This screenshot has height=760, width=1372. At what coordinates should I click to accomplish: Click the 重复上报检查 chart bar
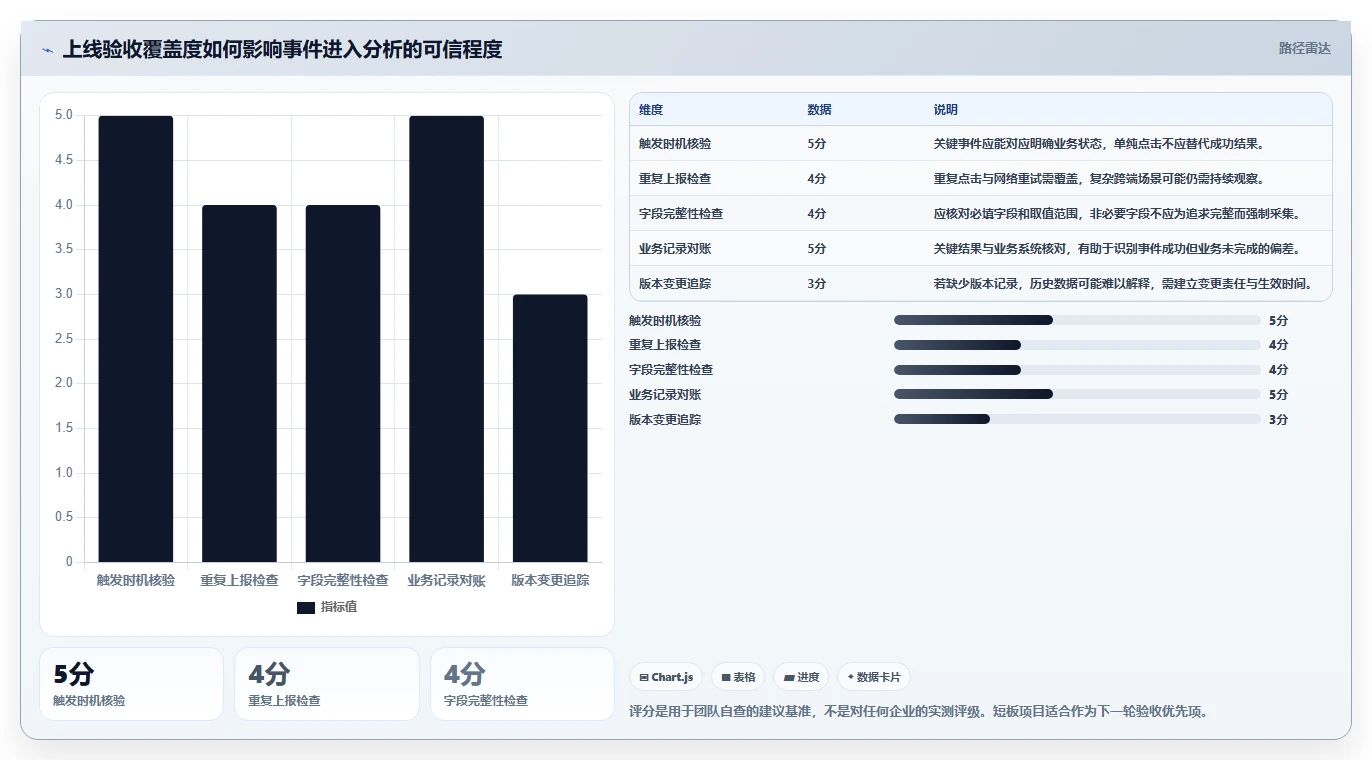239,384
